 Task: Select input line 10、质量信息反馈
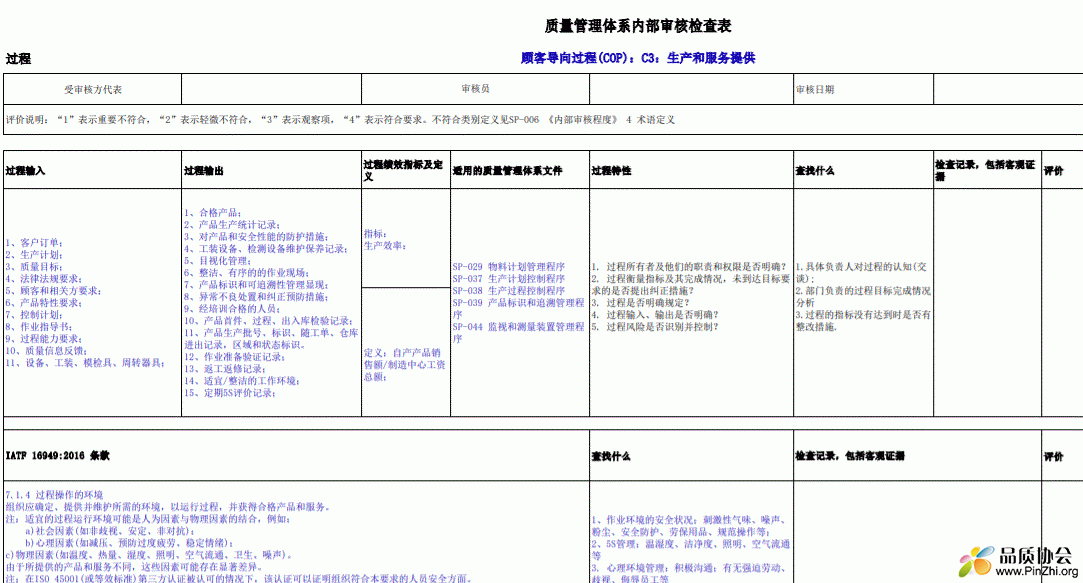[46, 351]
